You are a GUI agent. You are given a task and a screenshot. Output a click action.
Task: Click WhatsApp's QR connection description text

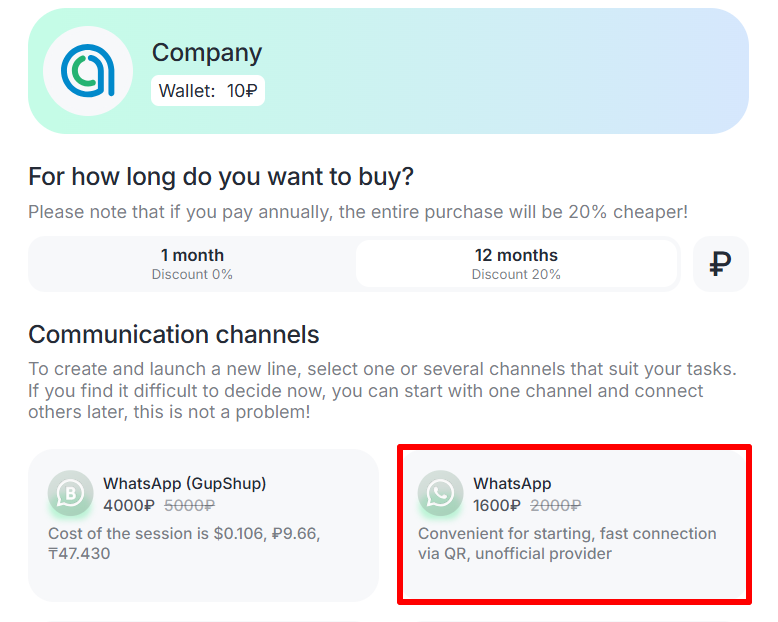567,543
